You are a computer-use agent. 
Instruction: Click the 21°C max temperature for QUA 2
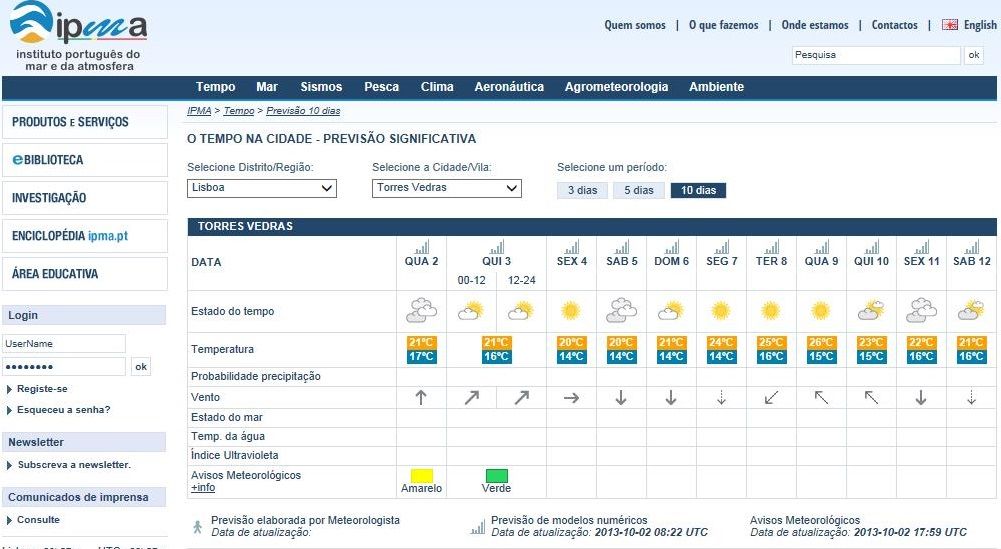(x=421, y=342)
